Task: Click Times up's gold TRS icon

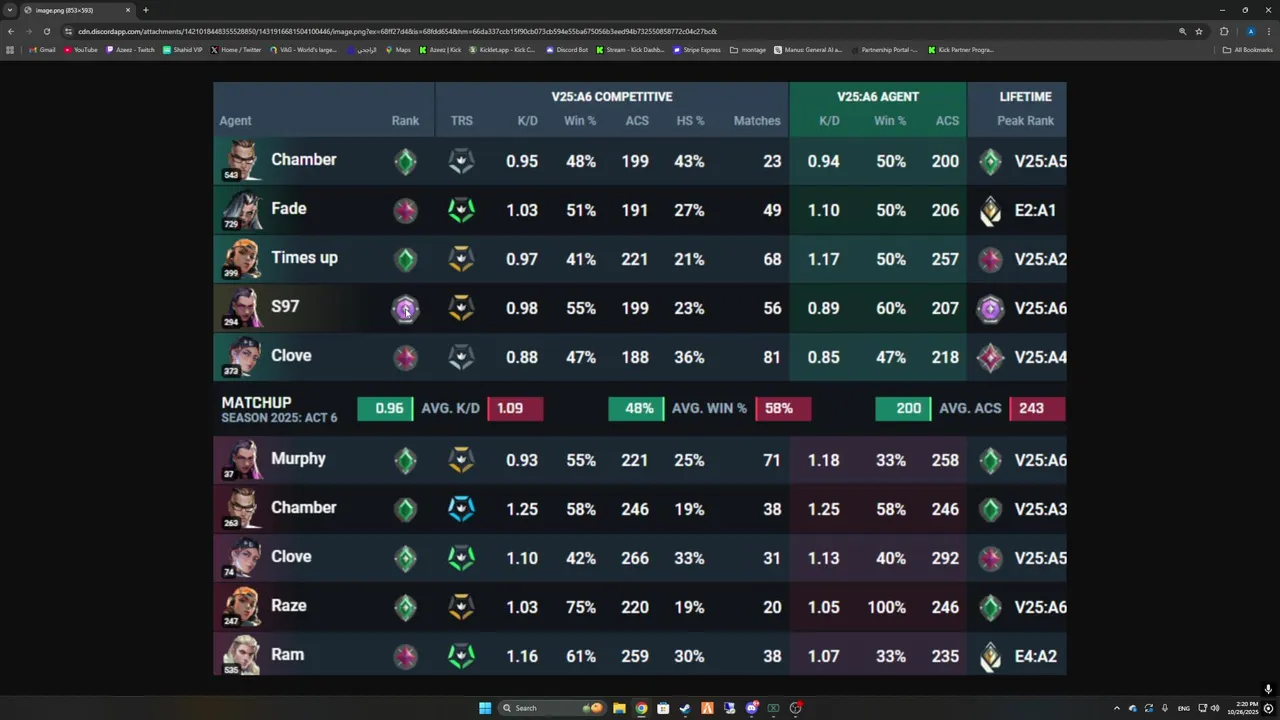Action: pos(461,259)
